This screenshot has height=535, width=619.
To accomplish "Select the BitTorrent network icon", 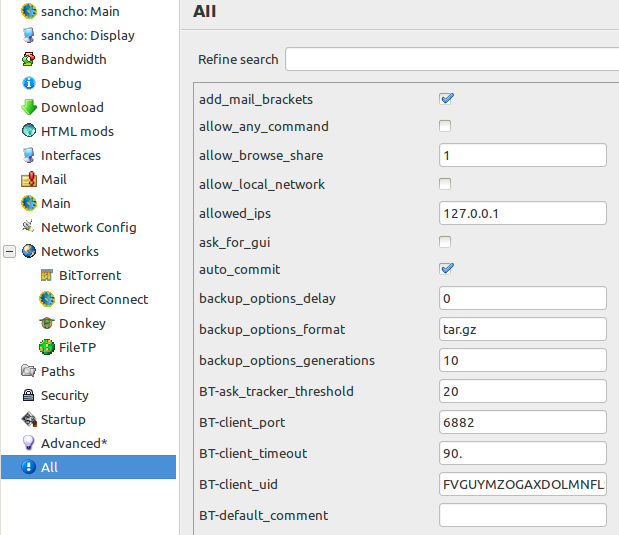I will click(47, 275).
